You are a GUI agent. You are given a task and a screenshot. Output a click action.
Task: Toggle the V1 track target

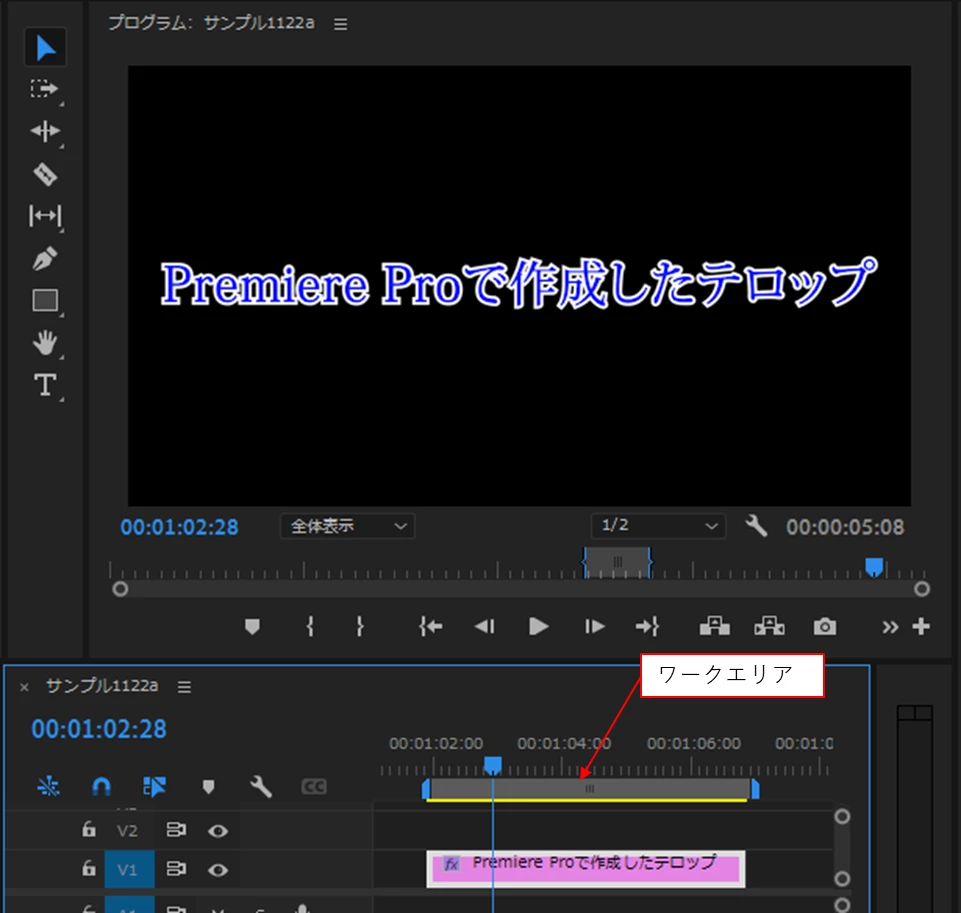[x=129, y=869]
